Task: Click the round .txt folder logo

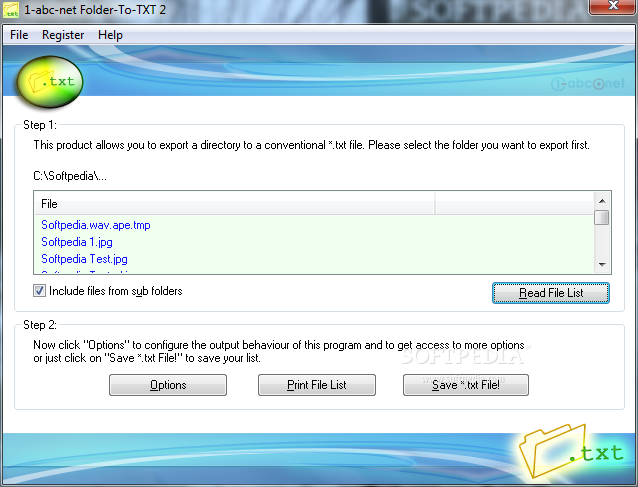Action: pyautogui.click(x=50, y=82)
